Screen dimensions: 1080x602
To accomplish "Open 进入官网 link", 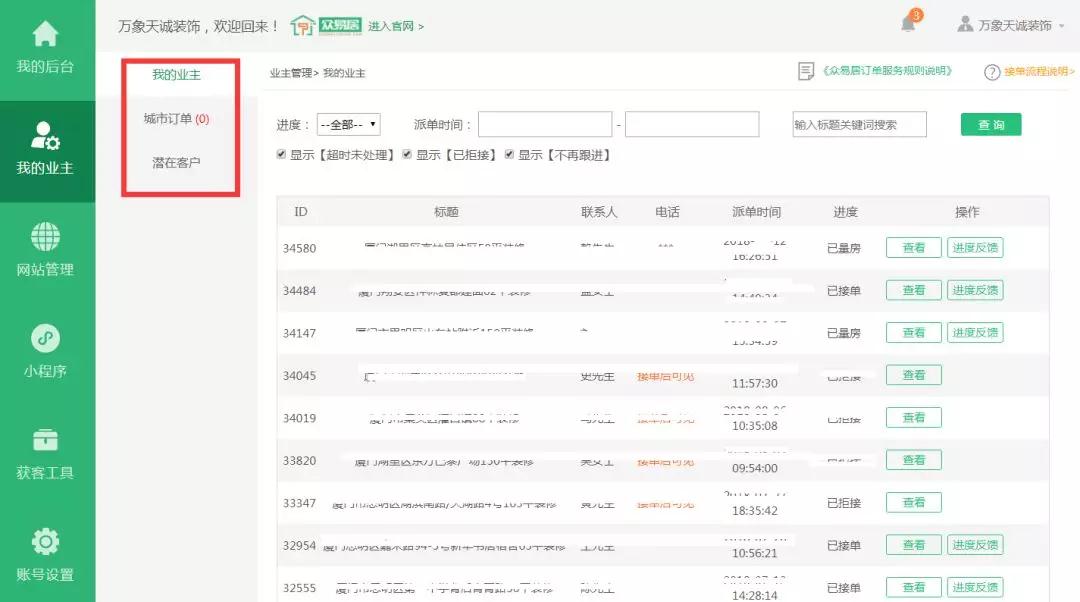I will pos(395,26).
